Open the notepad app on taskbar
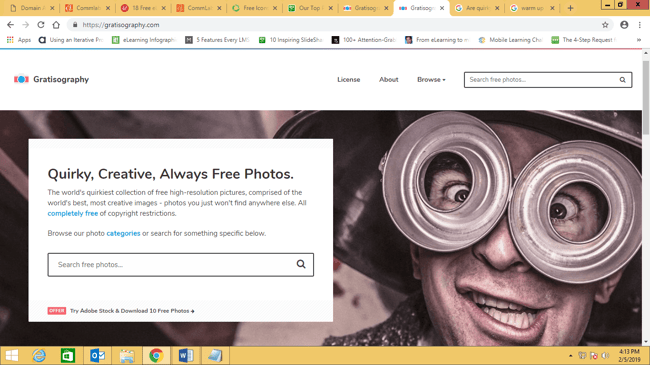Image resolution: width=650 pixels, height=365 pixels. [x=215, y=356]
